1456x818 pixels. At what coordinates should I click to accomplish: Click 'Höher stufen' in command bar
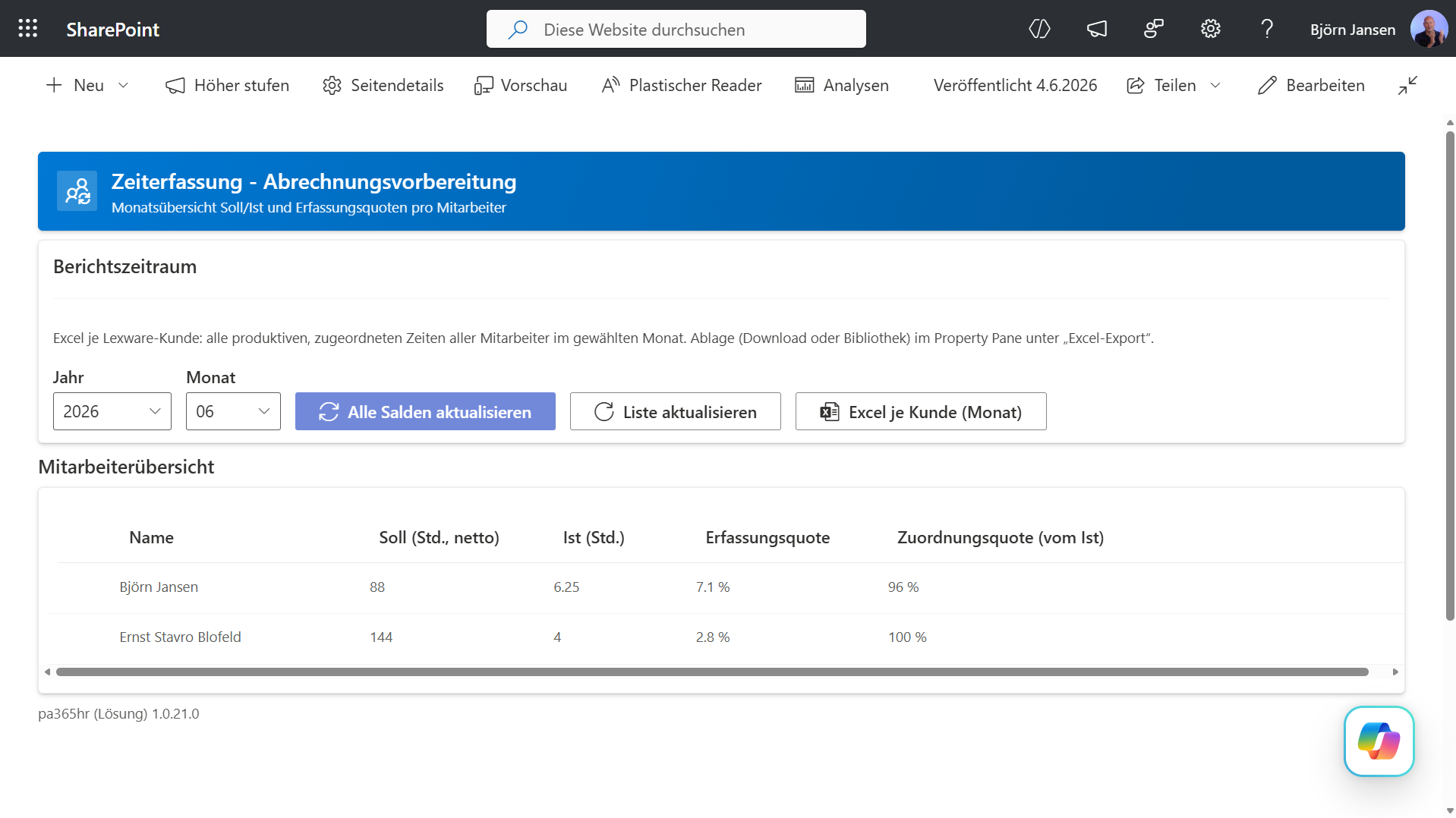(x=227, y=85)
